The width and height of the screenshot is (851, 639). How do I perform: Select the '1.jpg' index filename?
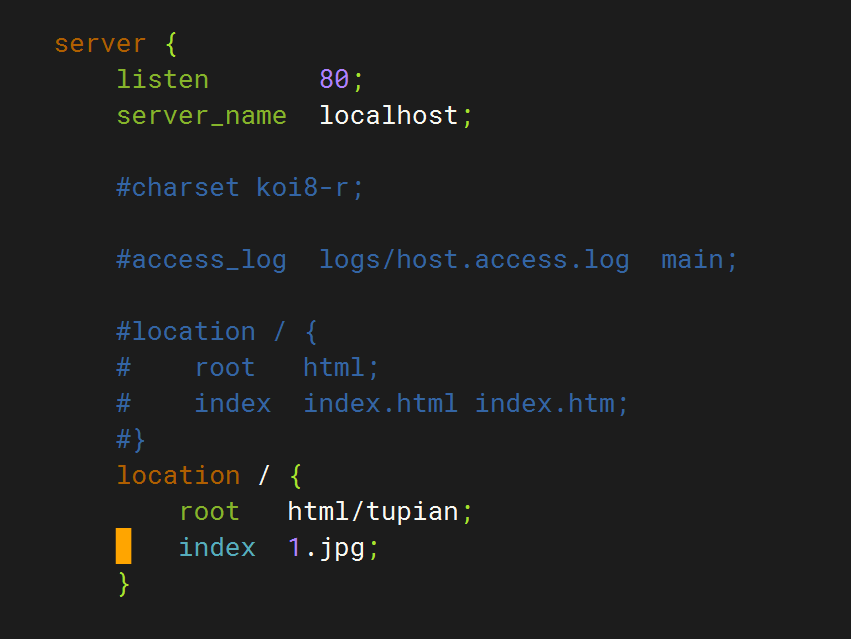pyautogui.click(x=330, y=547)
